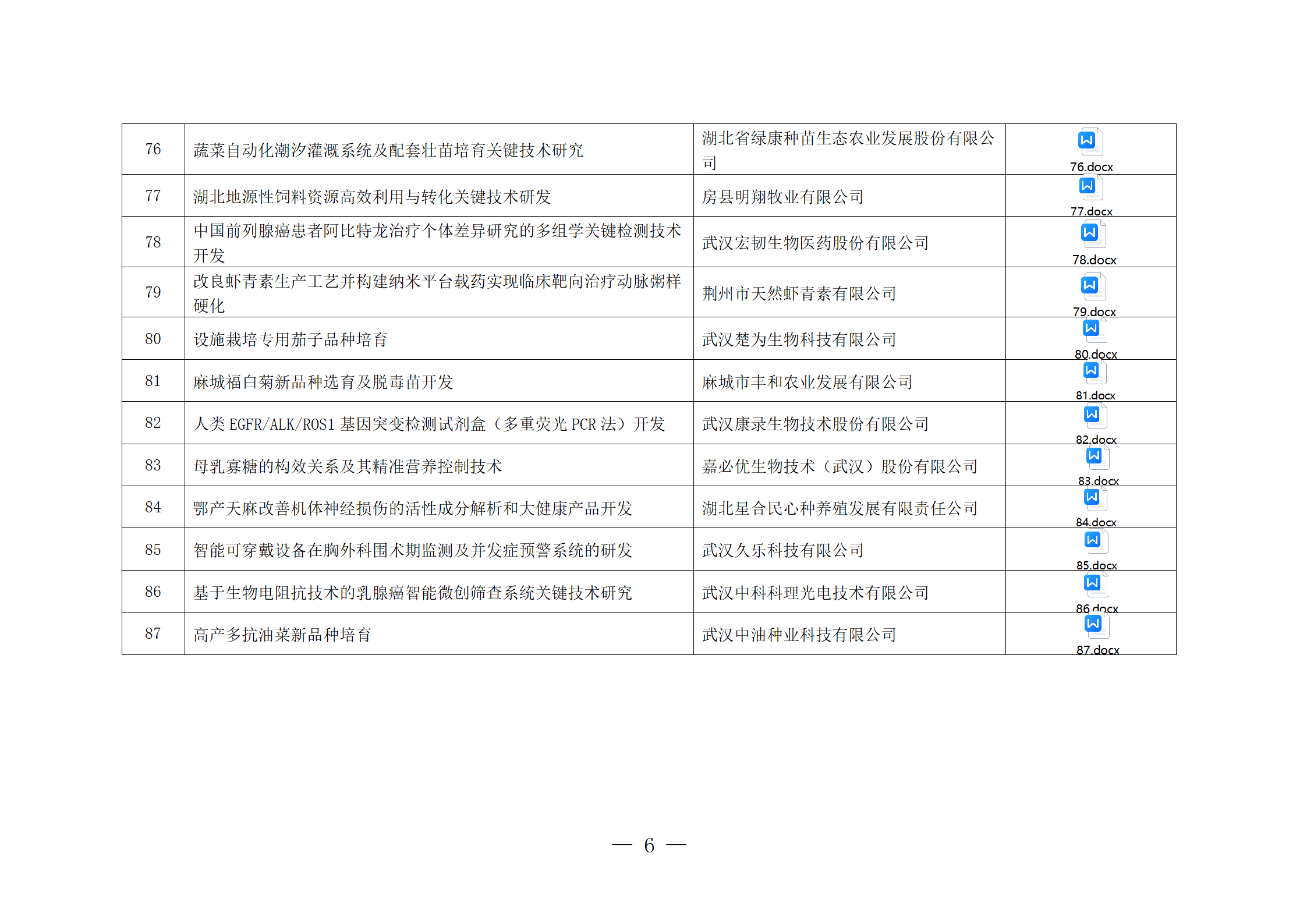
Task: Click company 湖北星合民心种养殖发展有限责任公司
Action: coord(840,508)
